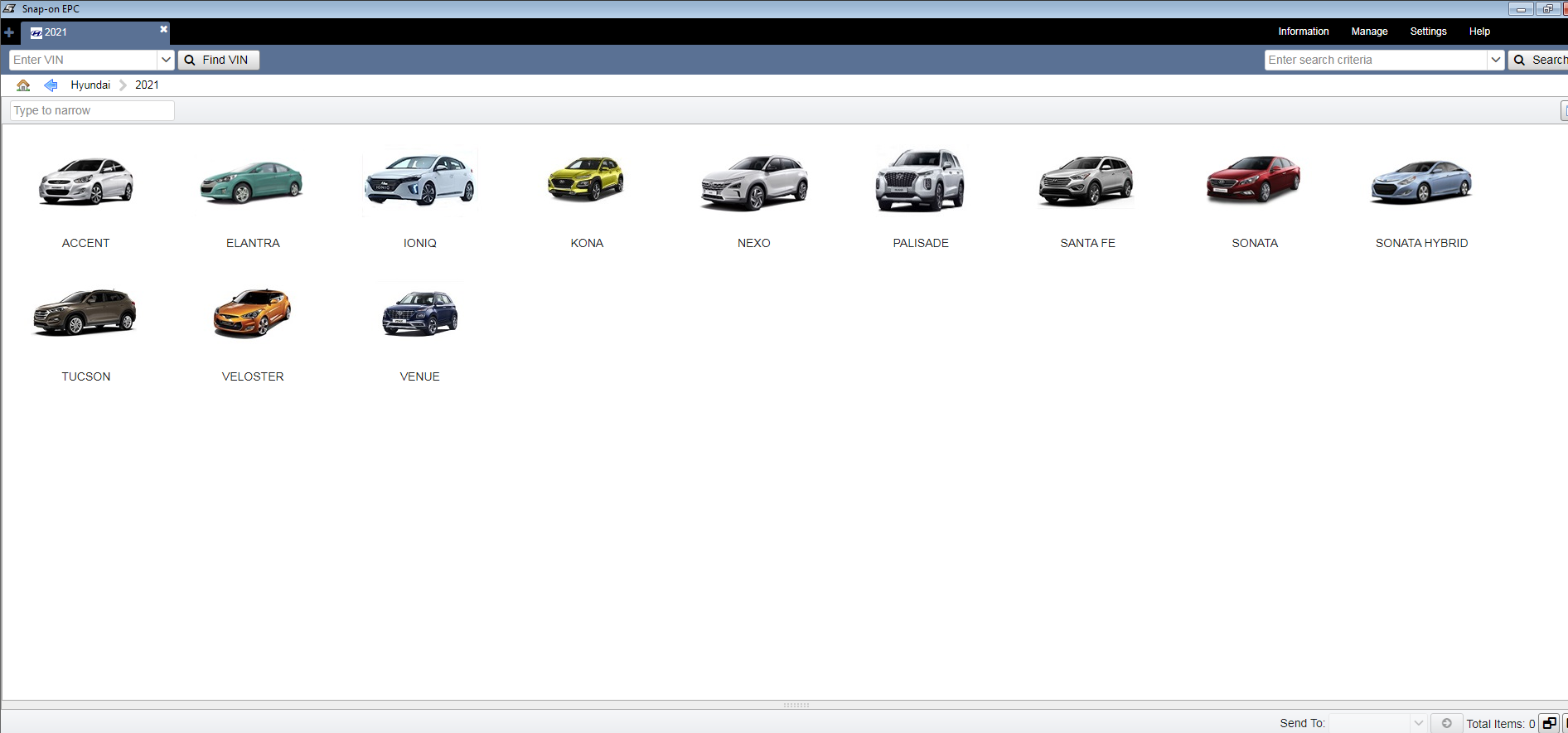This screenshot has width=1568, height=733.
Task: Click the SANTA FE model label
Action: coord(1087,243)
